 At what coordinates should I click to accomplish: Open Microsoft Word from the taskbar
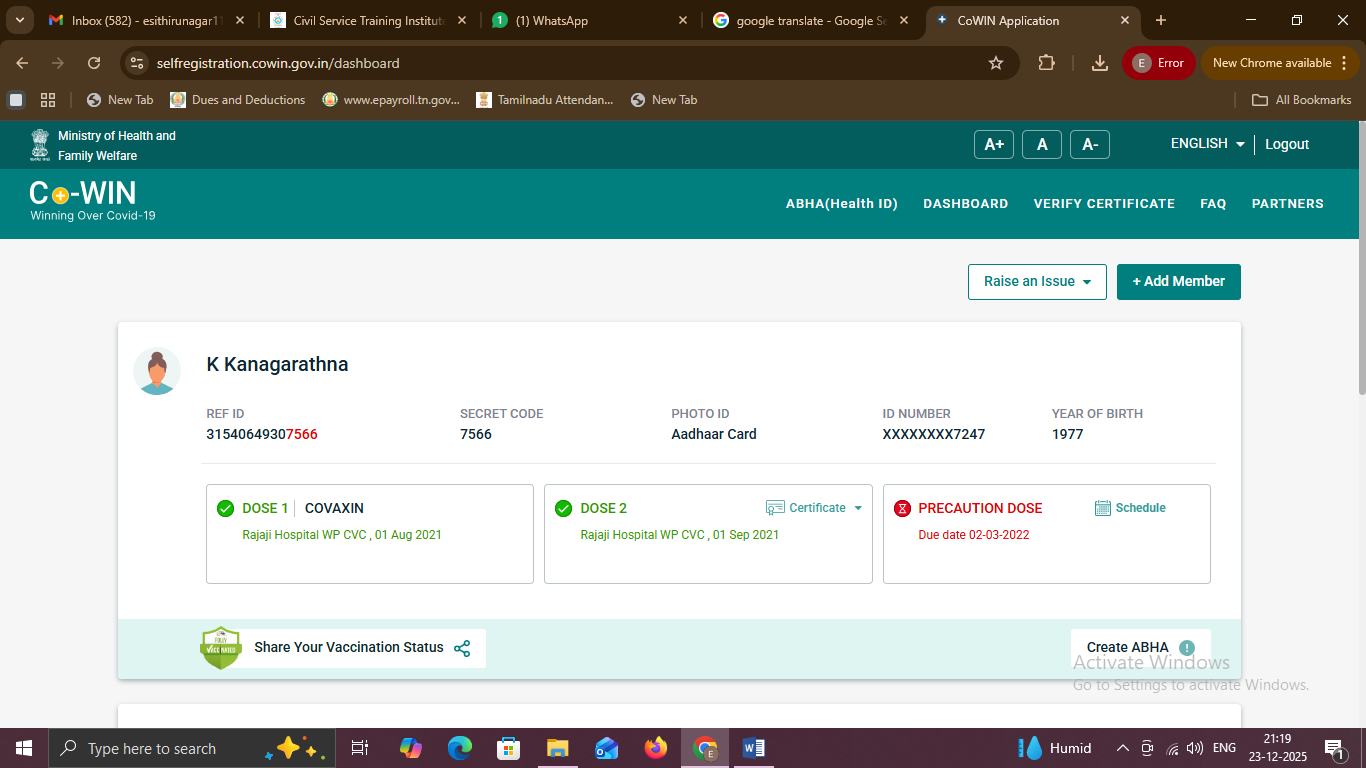(753, 748)
